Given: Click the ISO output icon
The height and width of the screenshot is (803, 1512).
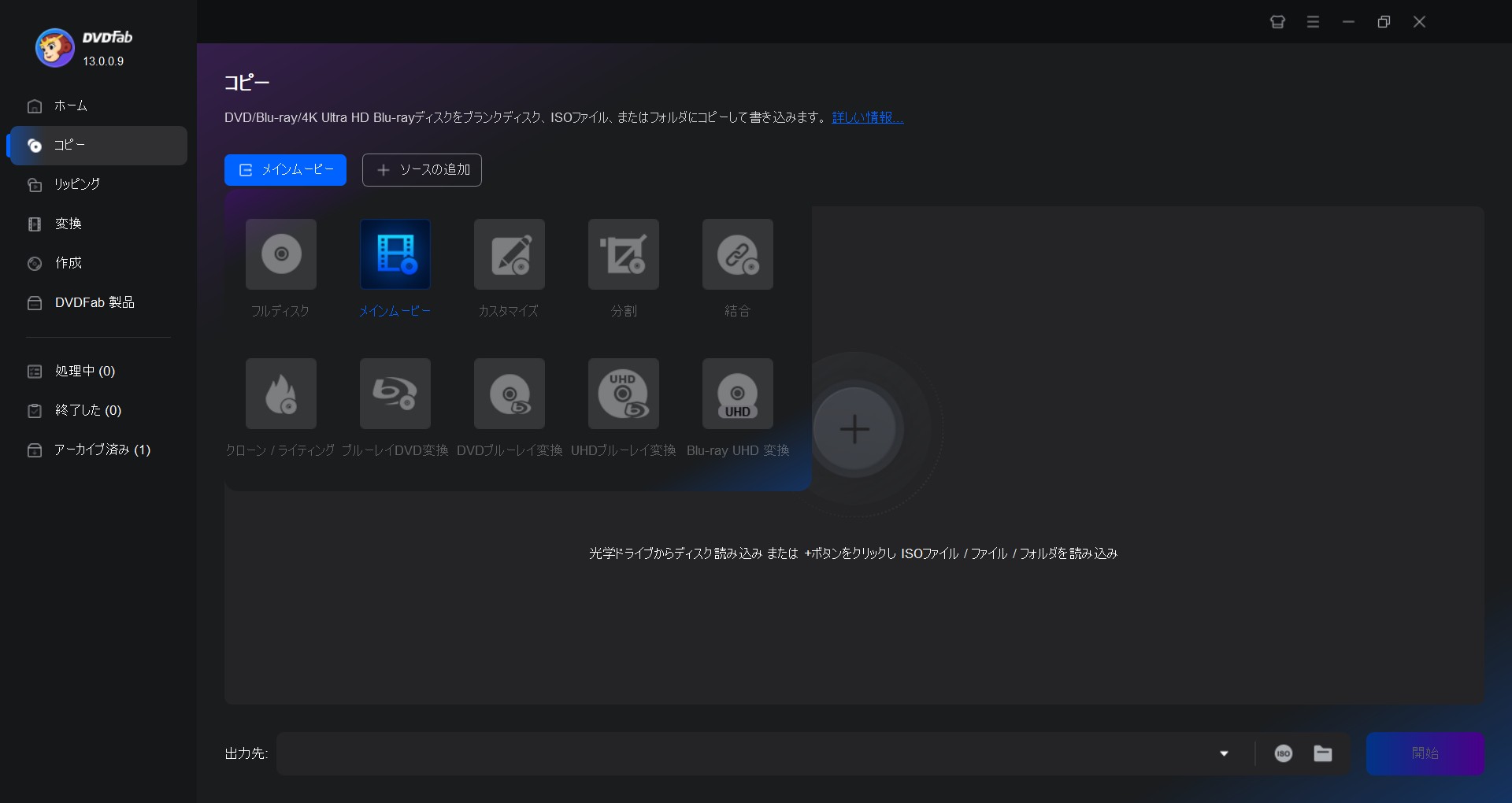Looking at the screenshot, I should pos(1284,753).
